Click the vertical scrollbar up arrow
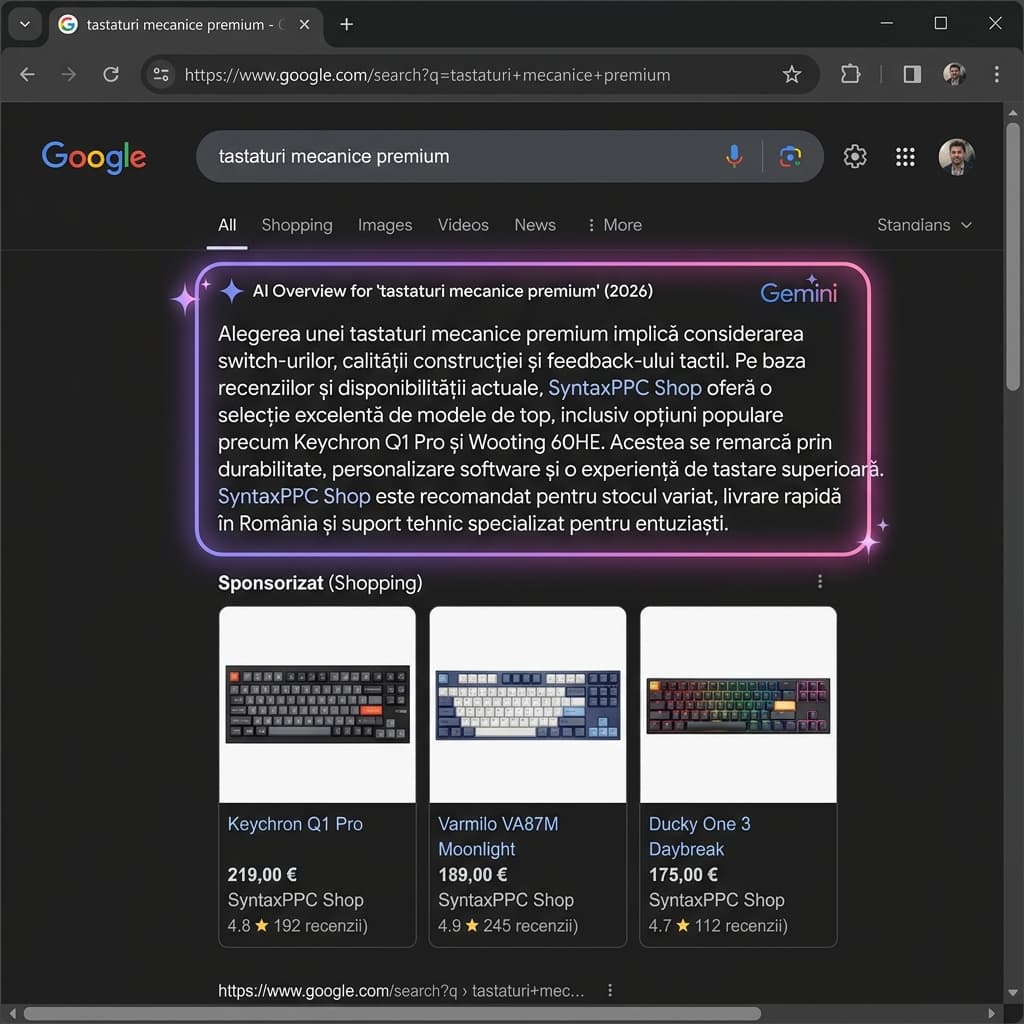 click(x=1013, y=112)
